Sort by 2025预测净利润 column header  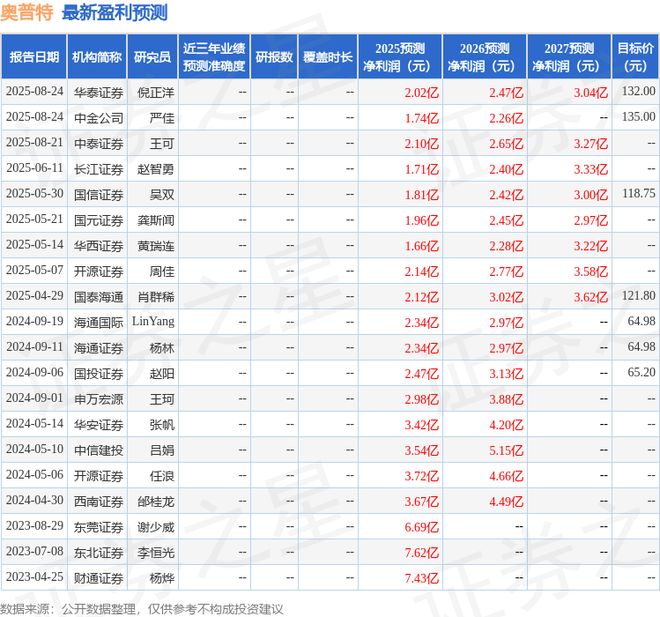coord(400,57)
